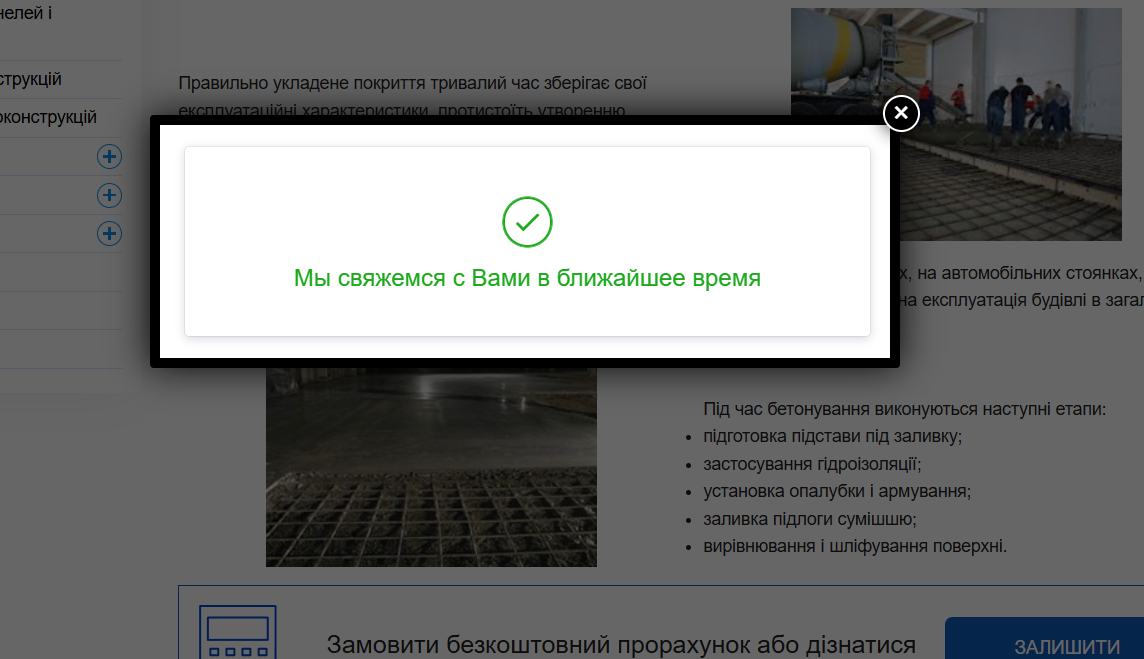Image resolution: width=1144 pixels, height=659 pixels.
Task: Click list item 'застосування гідроізоляції'
Action: click(x=812, y=464)
